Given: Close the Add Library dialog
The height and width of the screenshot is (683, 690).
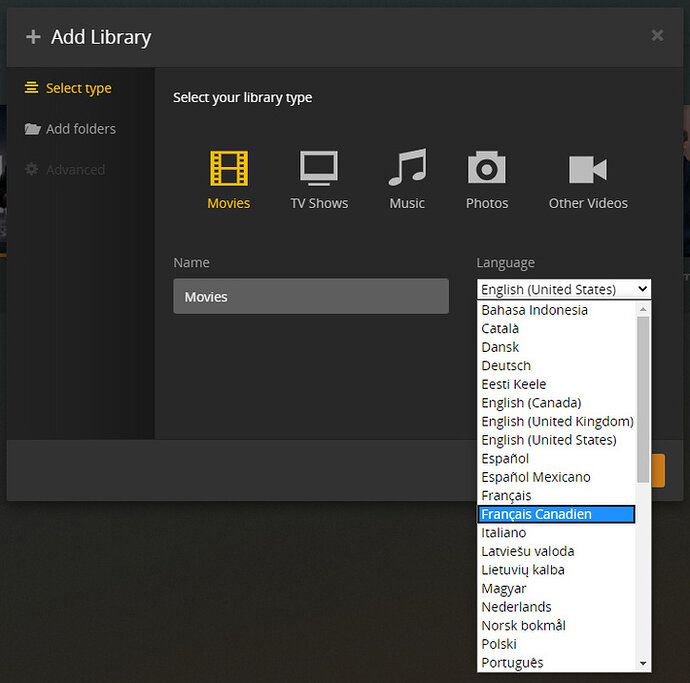Looking at the screenshot, I should pyautogui.click(x=657, y=35).
